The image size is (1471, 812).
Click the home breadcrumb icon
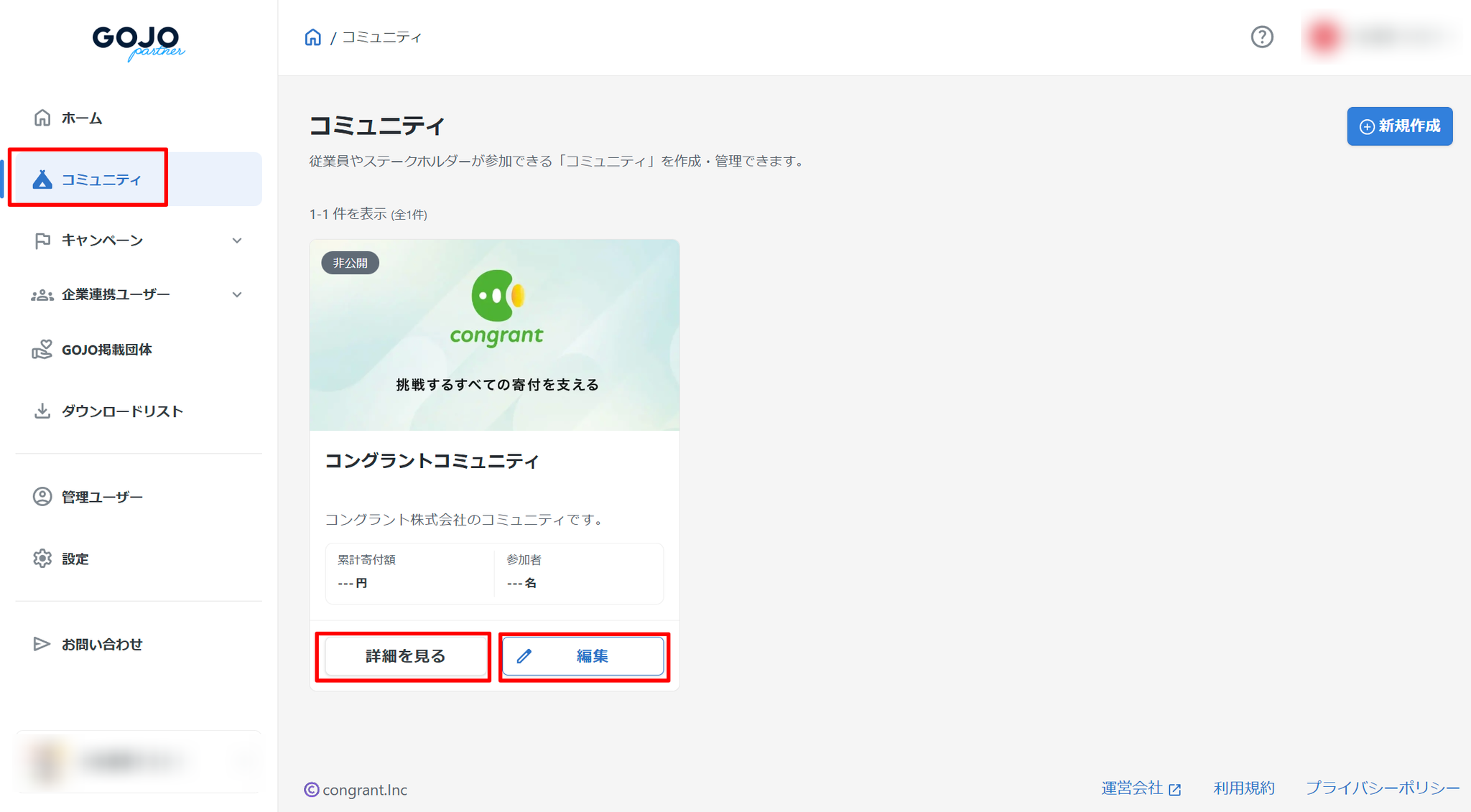coord(312,37)
